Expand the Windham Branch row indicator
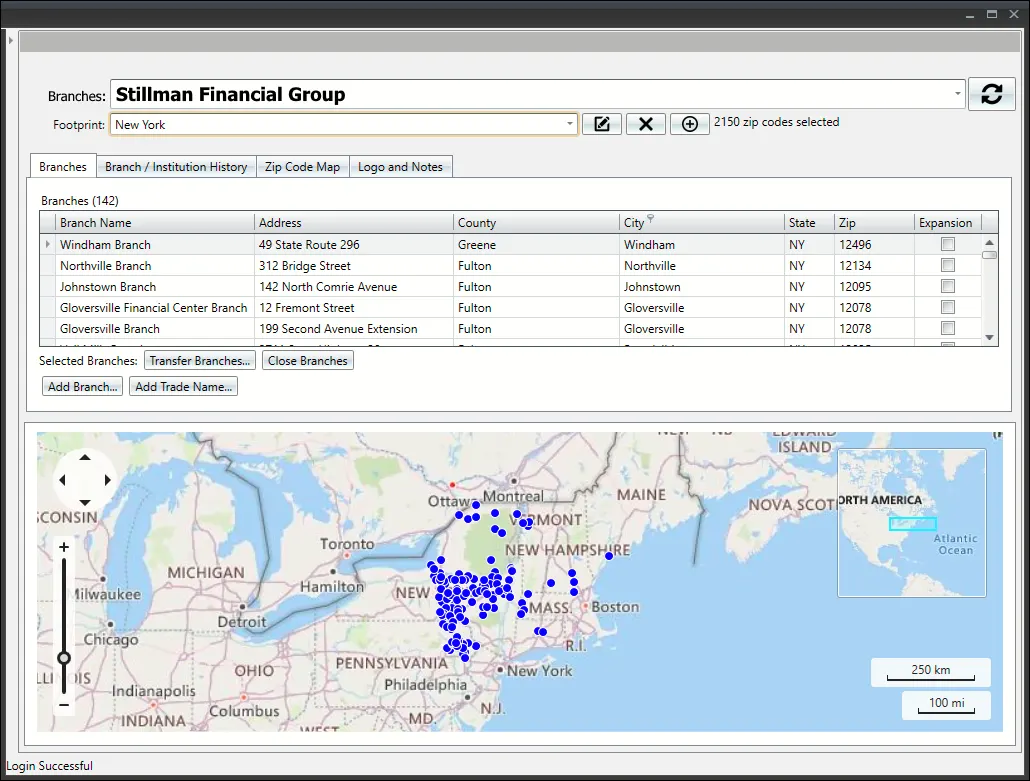The width and height of the screenshot is (1030, 781). [47, 244]
